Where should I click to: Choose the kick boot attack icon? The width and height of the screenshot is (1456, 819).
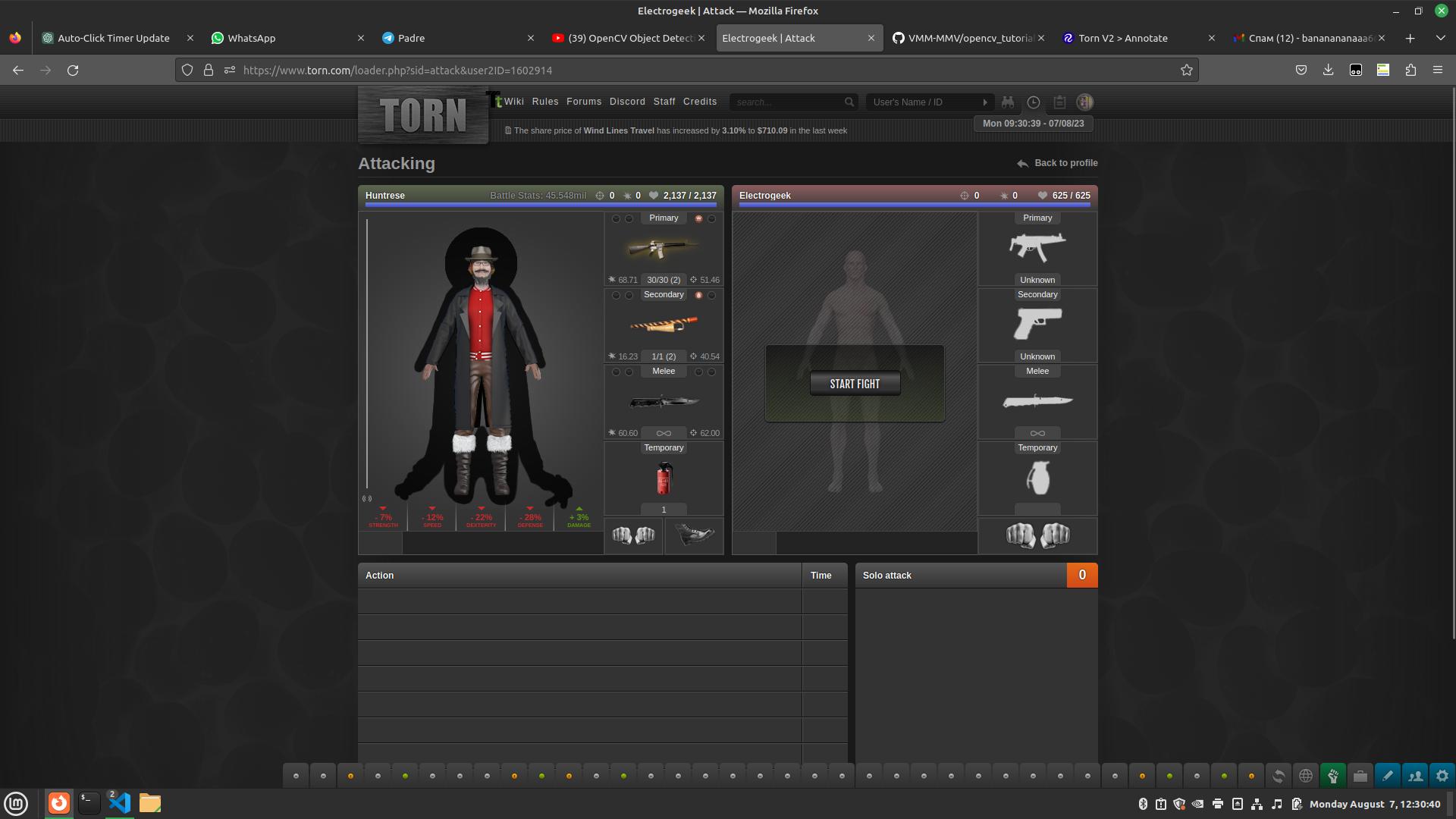click(x=694, y=535)
